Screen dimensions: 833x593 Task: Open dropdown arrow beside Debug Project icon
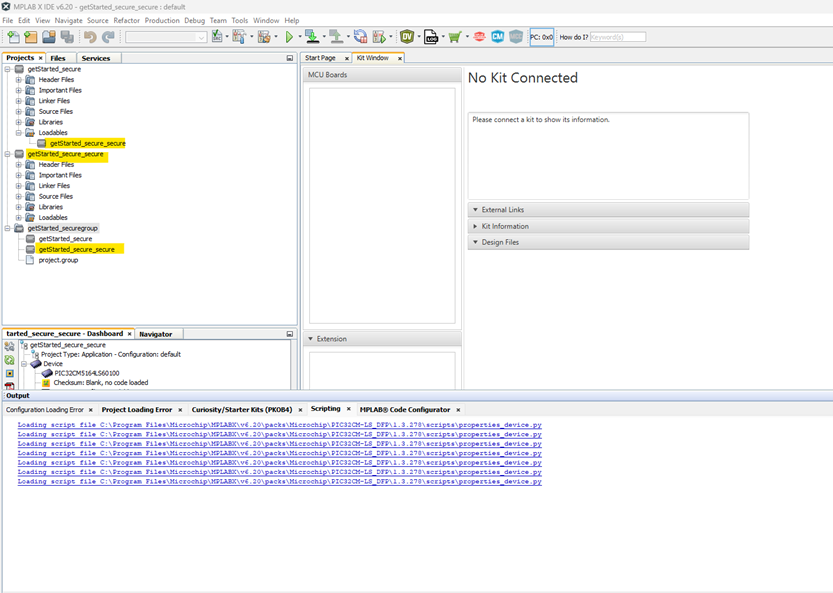click(391, 37)
